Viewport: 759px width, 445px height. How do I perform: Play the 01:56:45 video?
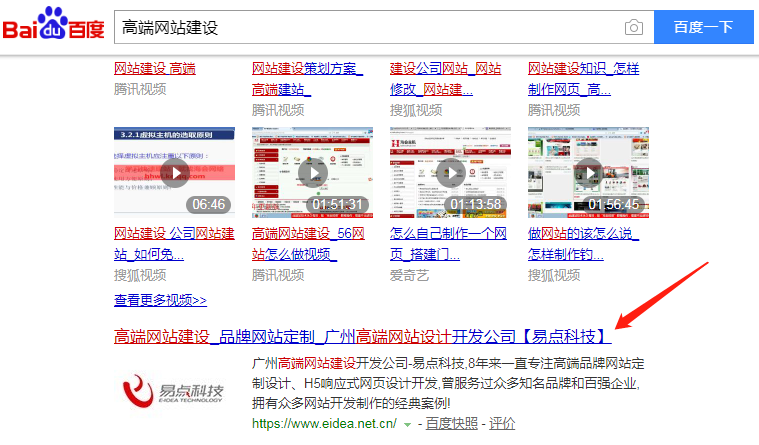(x=588, y=172)
